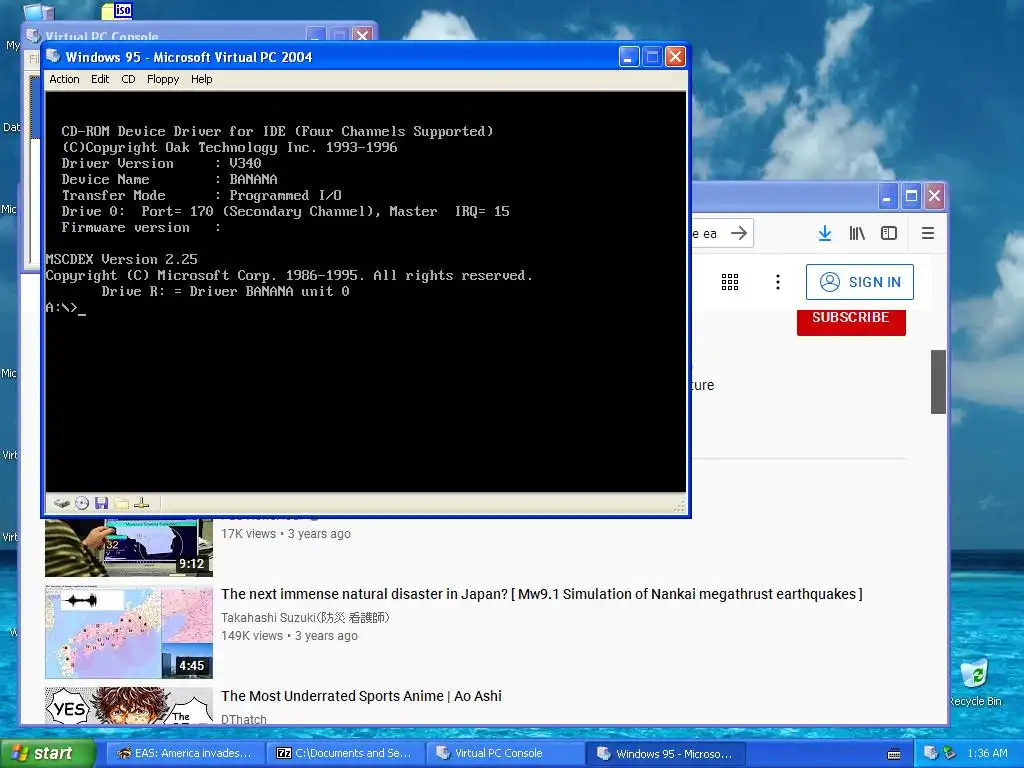Switch to the 7-Zip C:\Documents taskbar item

(x=345, y=754)
